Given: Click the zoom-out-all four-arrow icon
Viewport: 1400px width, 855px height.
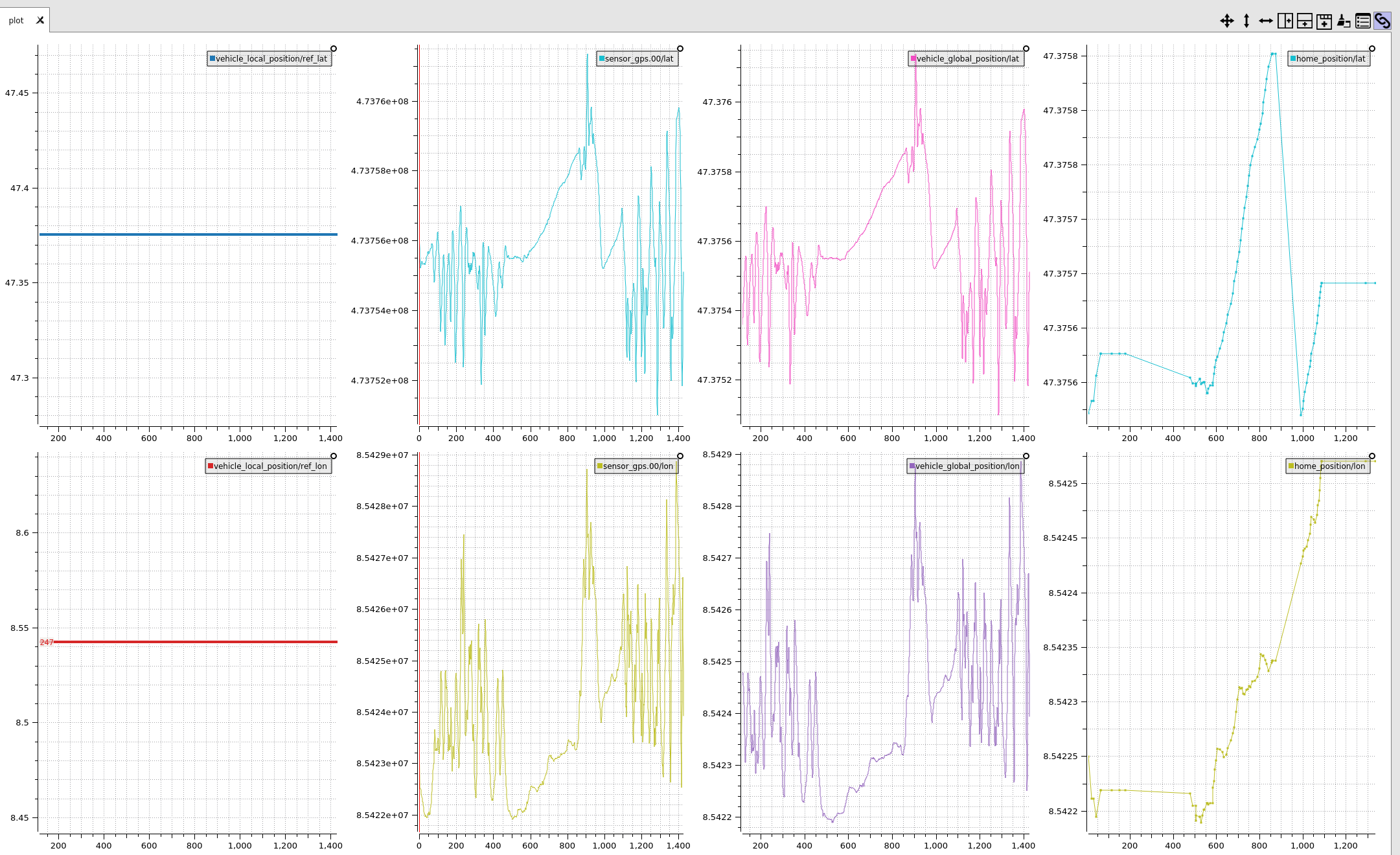Looking at the screenshot, I should (x=1226, y=21).
